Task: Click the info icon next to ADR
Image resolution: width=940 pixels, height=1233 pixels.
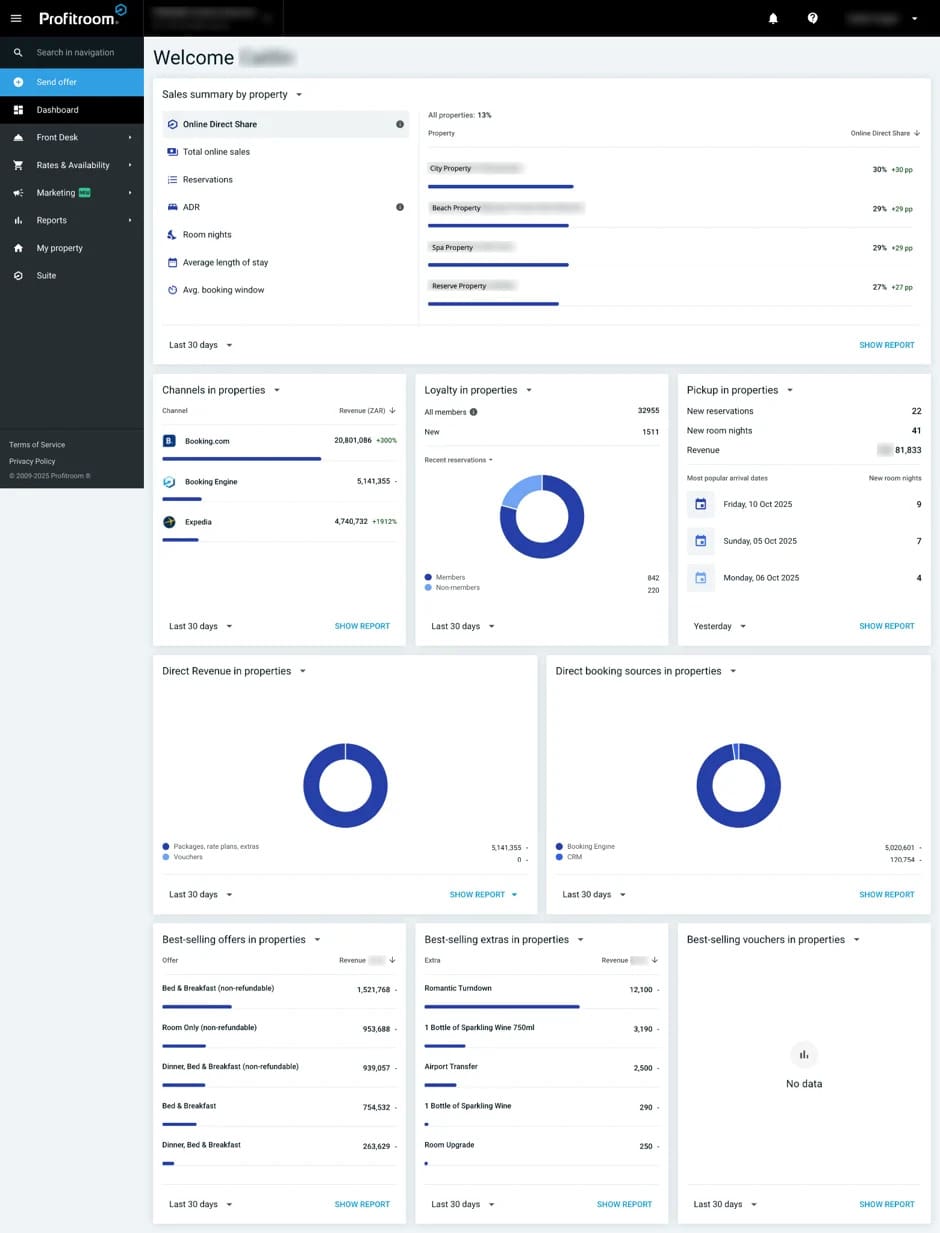Action: pos(400,207)
